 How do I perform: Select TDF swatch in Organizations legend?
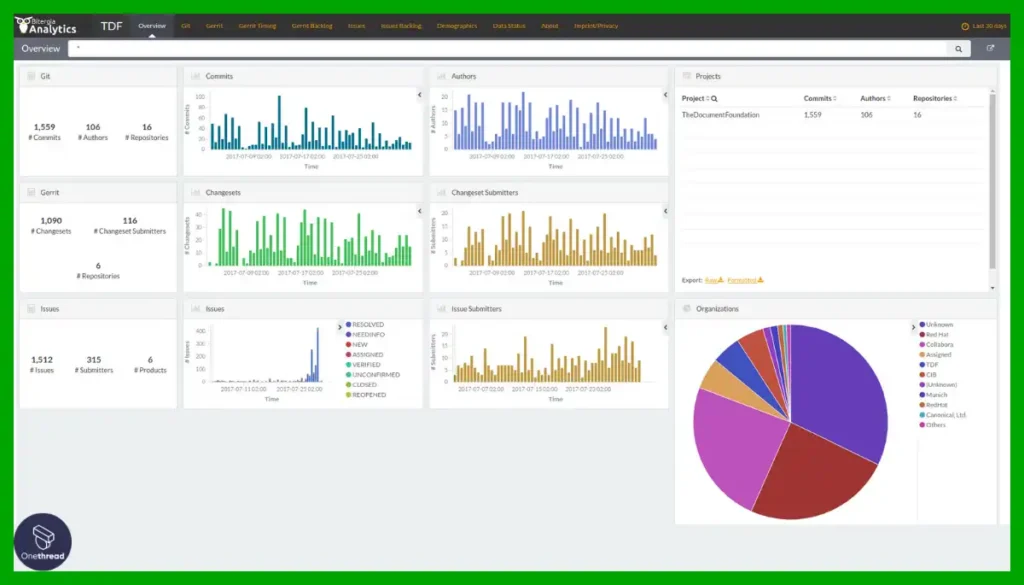pyautogui.click(x=922, y=365)
